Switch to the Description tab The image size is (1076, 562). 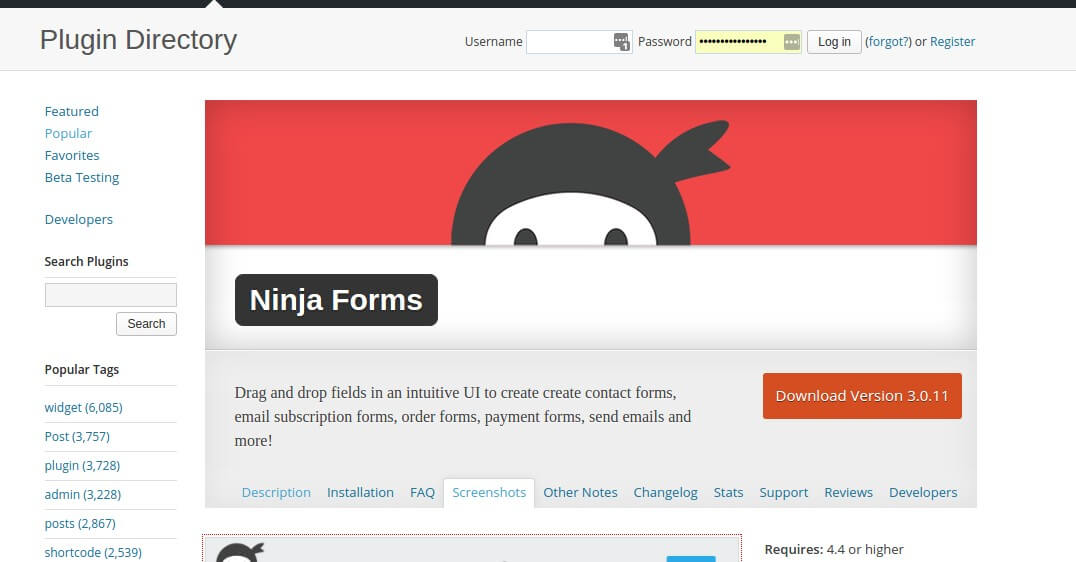[276, 493]
